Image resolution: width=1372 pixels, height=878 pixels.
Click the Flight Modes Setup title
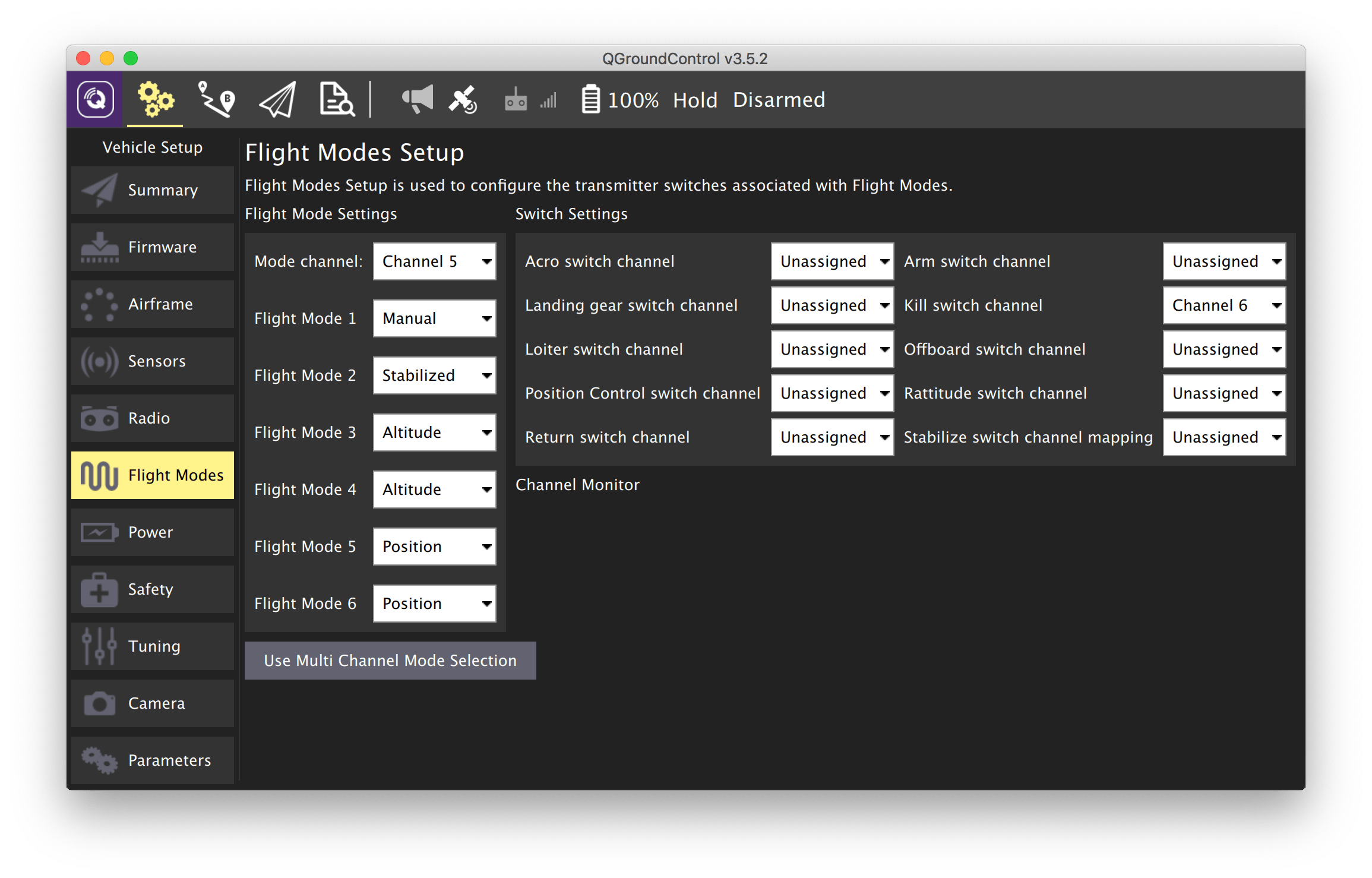pyautogui.click(x=355, y=153)
